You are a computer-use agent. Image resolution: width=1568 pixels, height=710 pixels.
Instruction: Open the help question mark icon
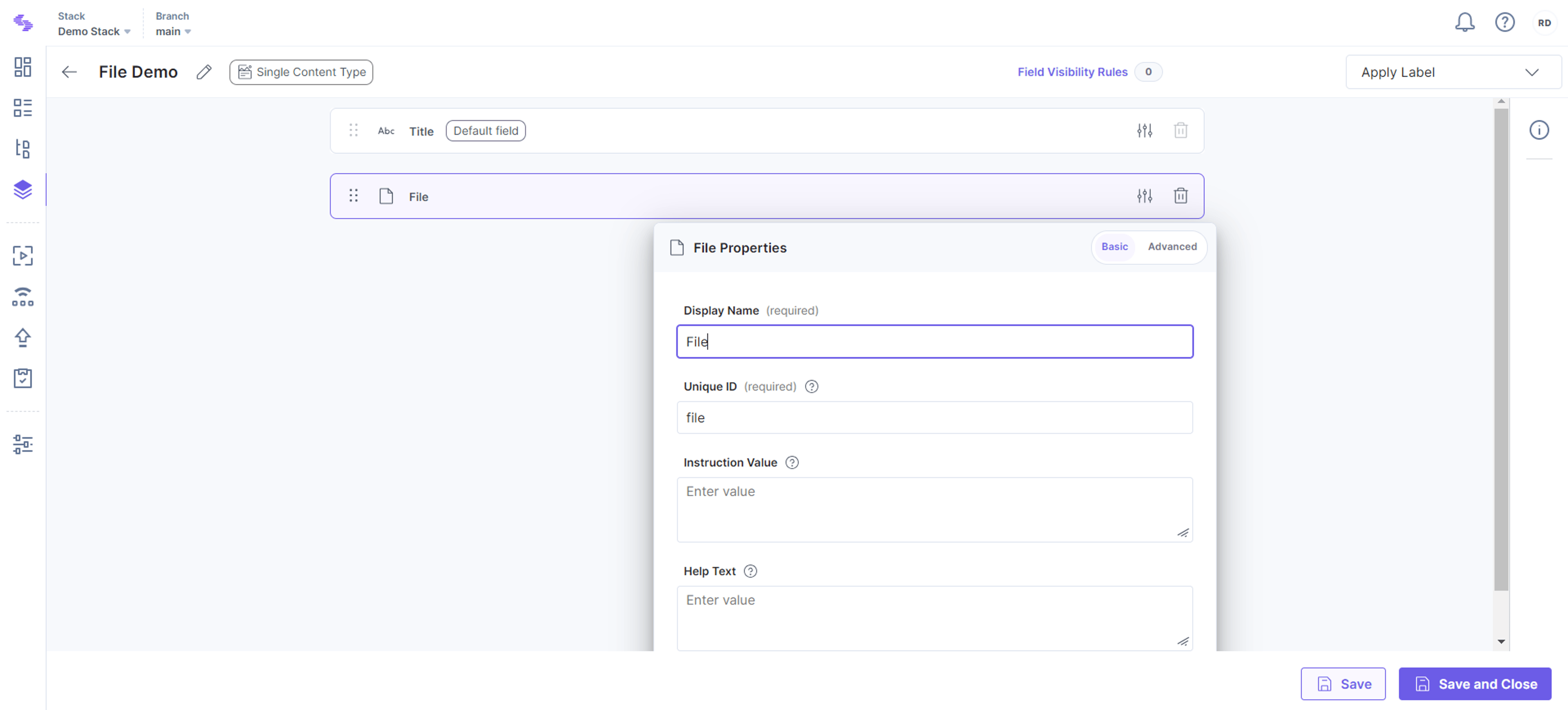1505,22
